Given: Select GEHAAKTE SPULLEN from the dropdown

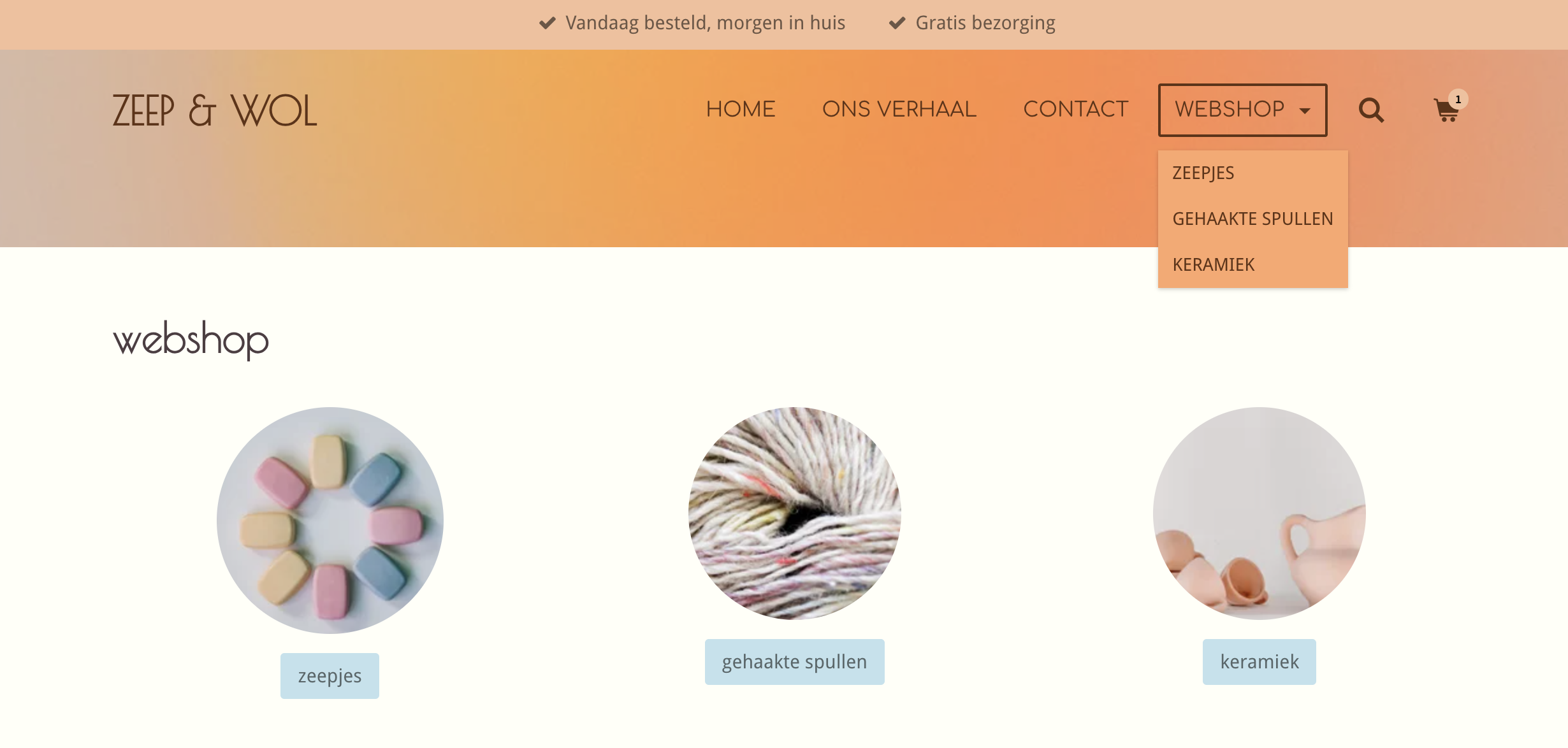Looking at the screenshot, I should coord(1252,219).
